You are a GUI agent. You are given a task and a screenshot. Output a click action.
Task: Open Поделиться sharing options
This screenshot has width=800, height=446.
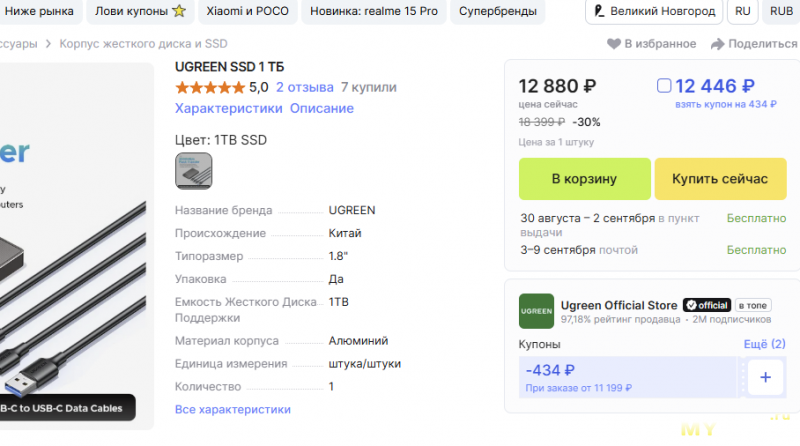tap(762, 44)
